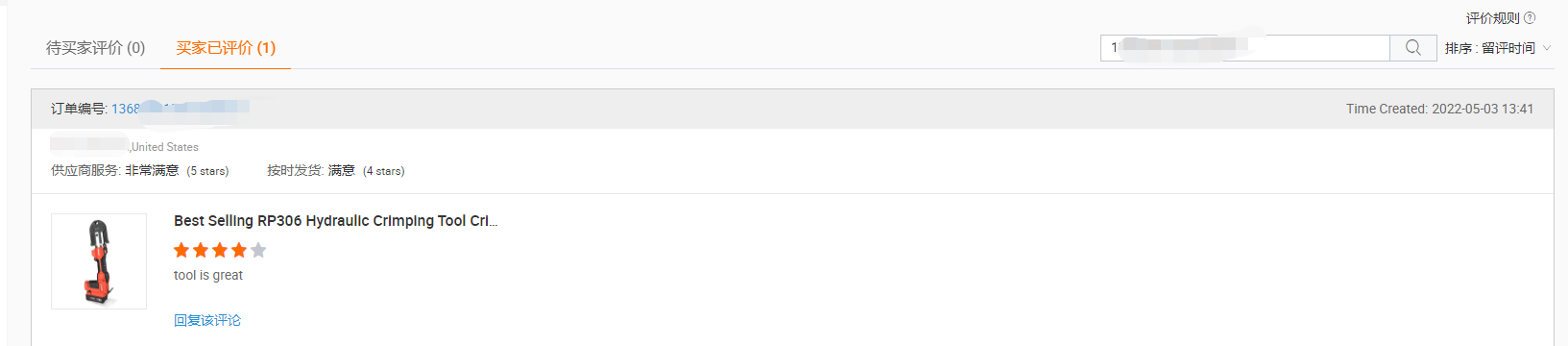Open the 排序: 留评时间 sort selector
This screenshot has height=346, width=1568.
coord(1498,48)
